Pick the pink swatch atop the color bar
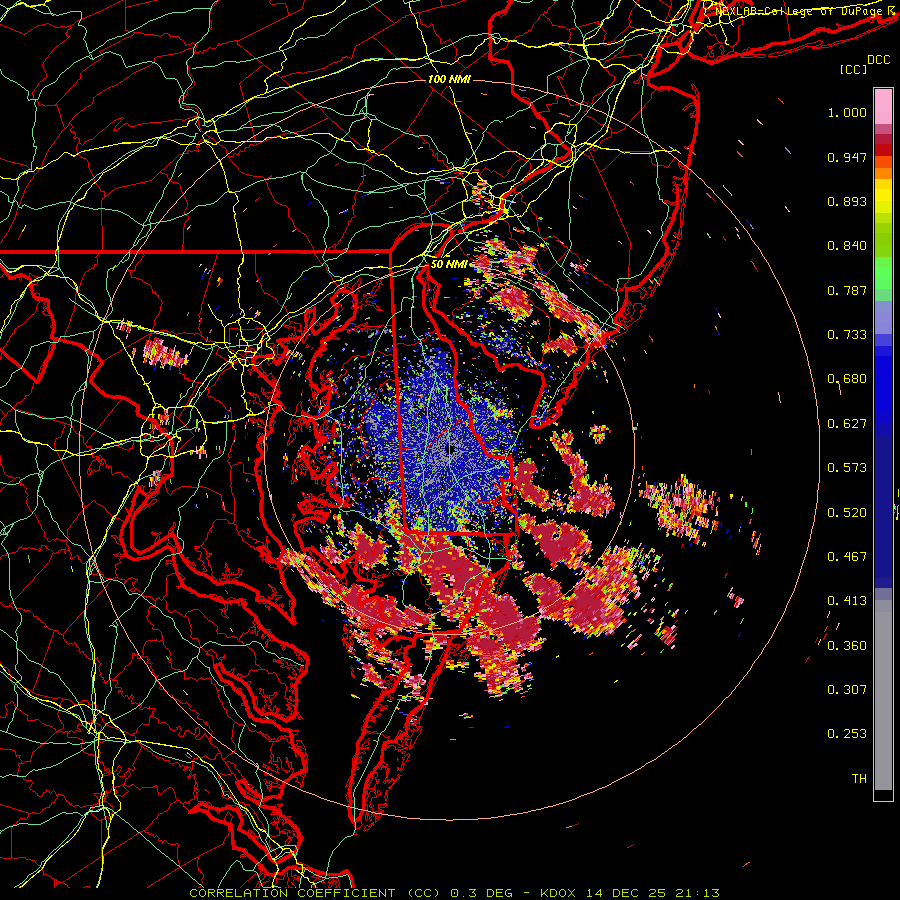Viewport: 900px width, 900px height. [x=883, y=106]
